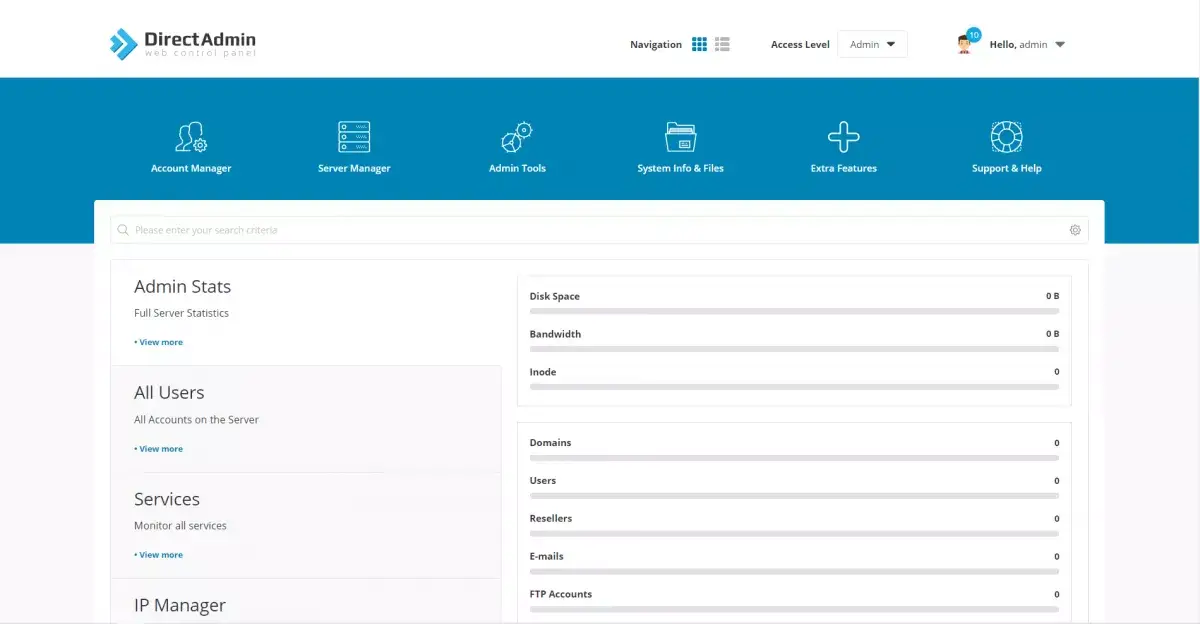Click the Bandwidth usage bar
Image resolution: width=1200 pixels, height=624 pixels.
point(794,349)
